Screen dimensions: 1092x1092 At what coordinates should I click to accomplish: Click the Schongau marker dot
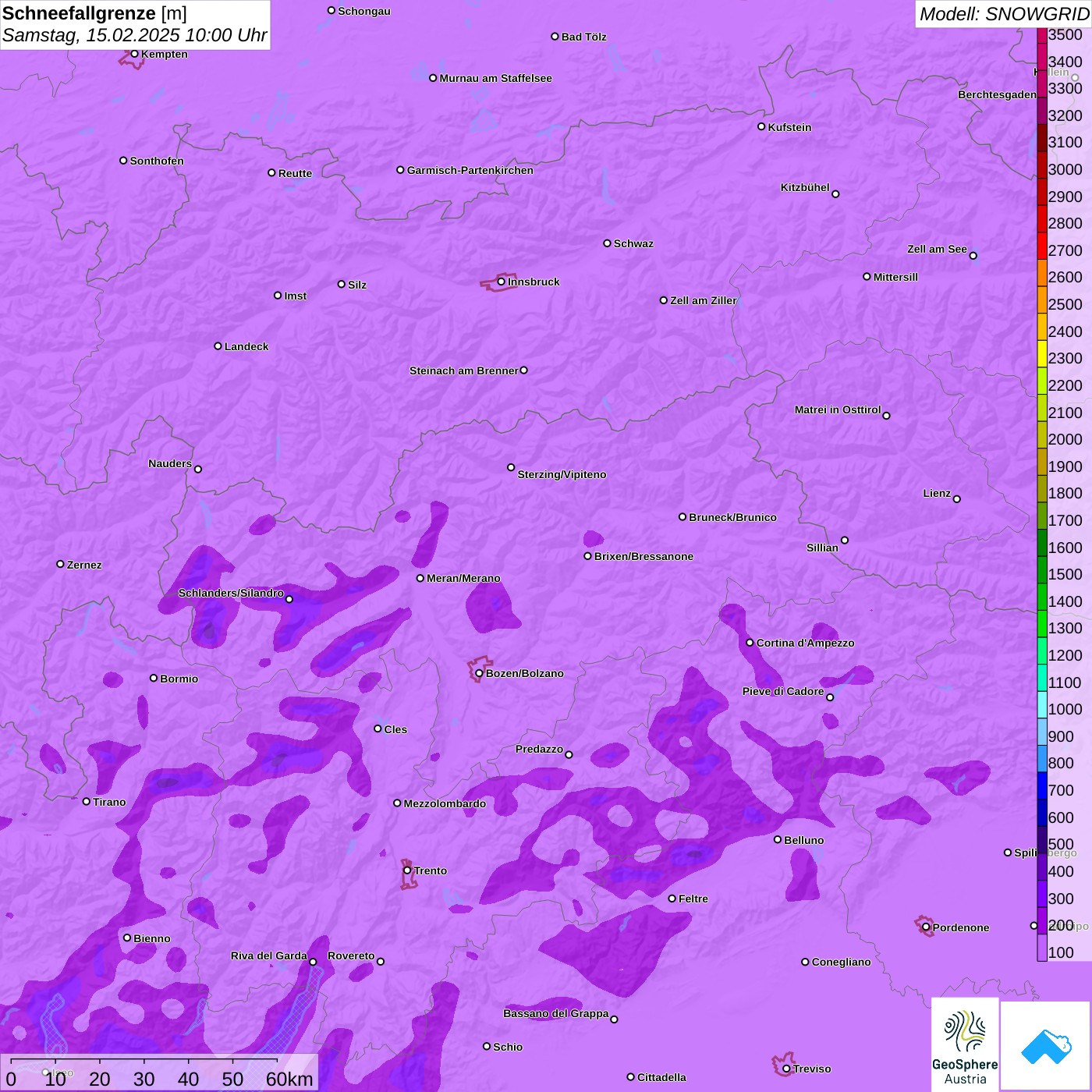pos(331,11)
